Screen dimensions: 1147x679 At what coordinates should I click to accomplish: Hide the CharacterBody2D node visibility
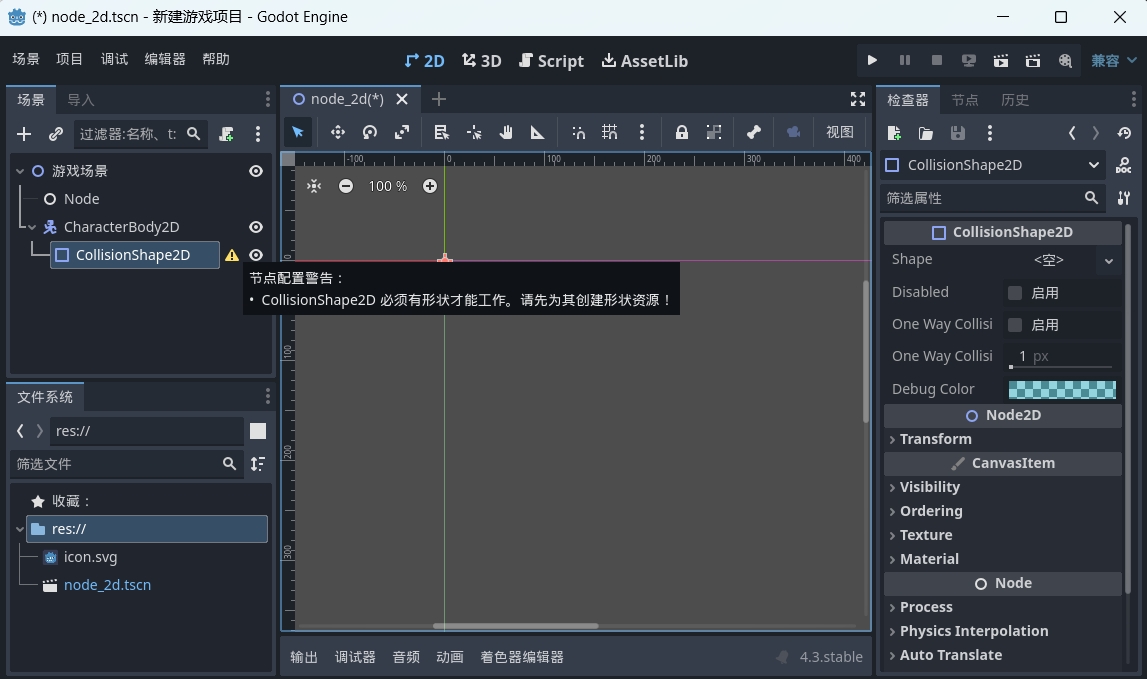[256, 227]
